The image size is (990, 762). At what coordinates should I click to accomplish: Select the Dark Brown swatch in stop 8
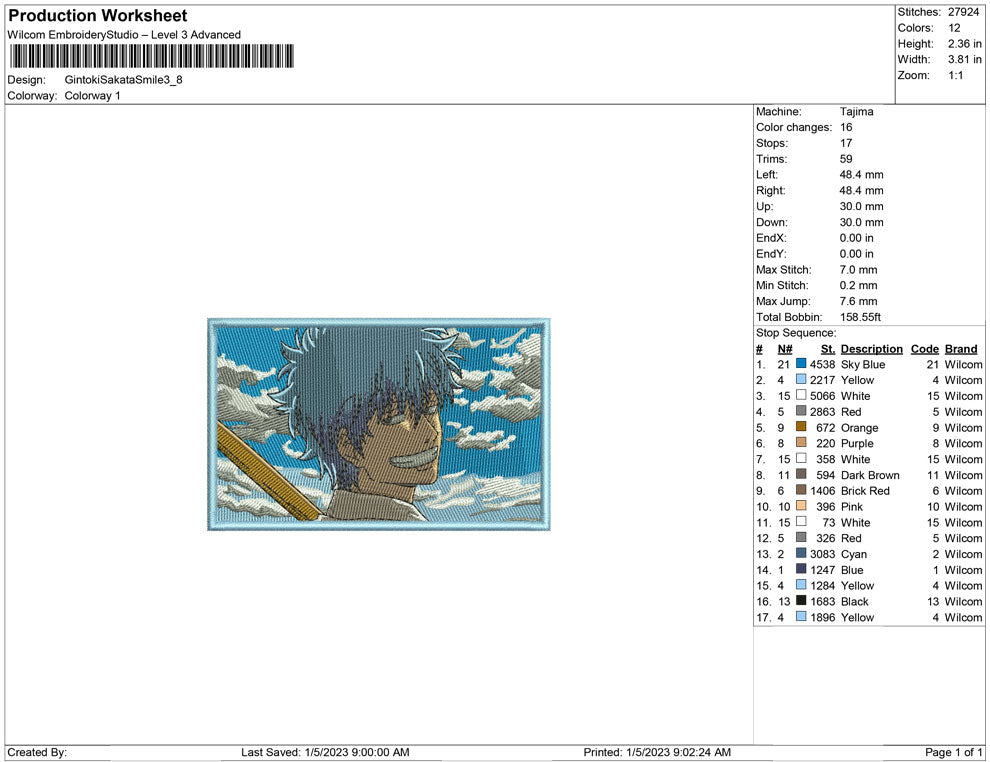click(801, 474)
